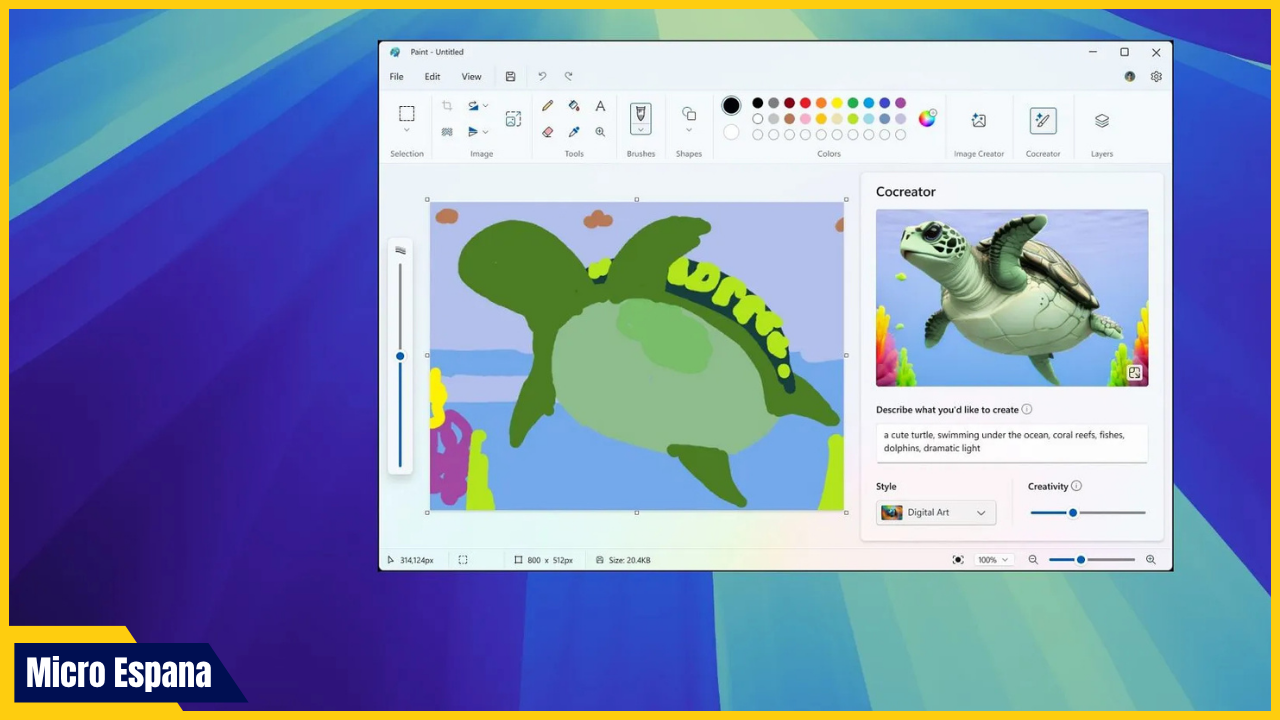Expand the Digital Art style dropdown

936,513
